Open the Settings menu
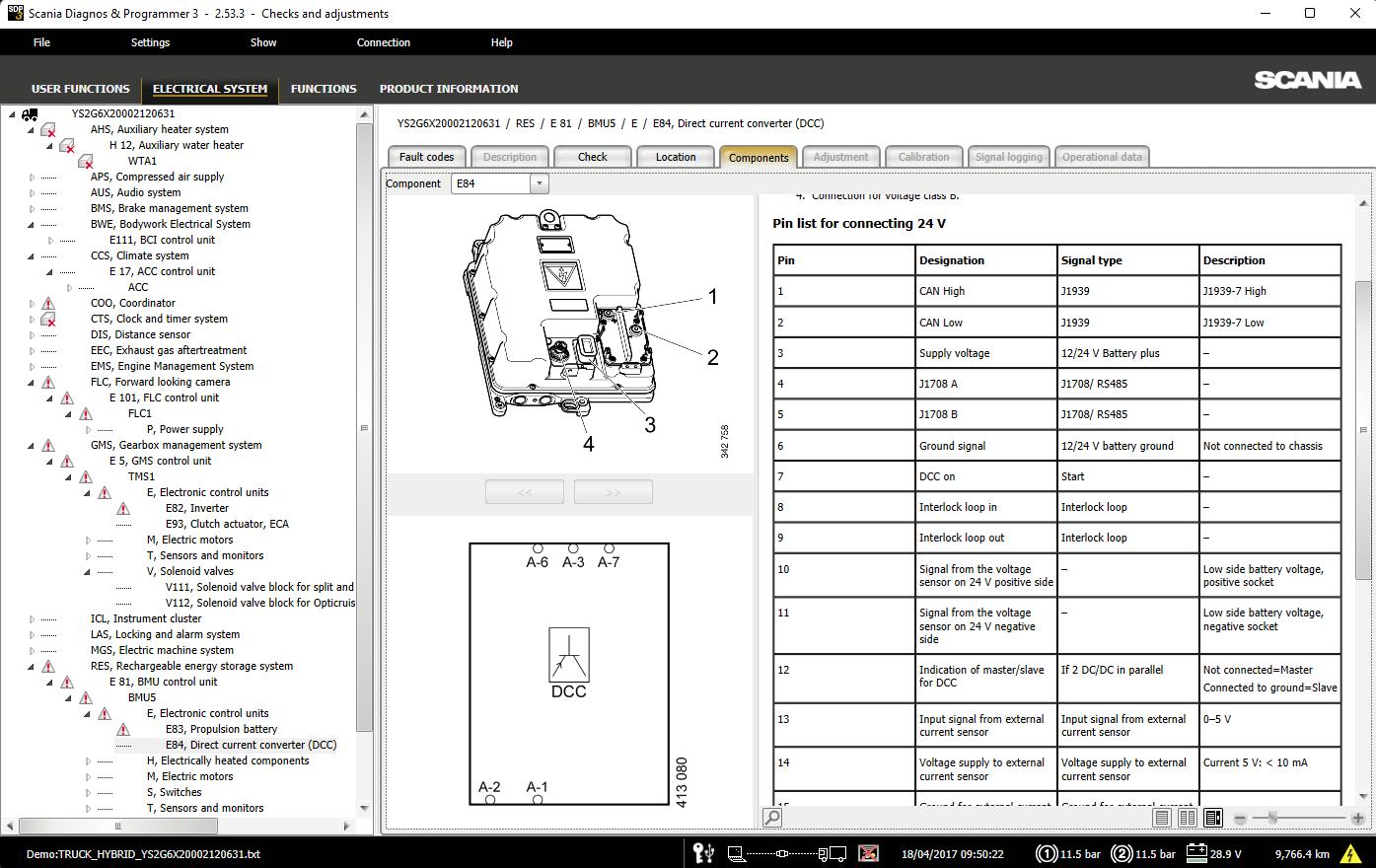Viewport: 1376px width, 868px height. click(x=150, y=42)
